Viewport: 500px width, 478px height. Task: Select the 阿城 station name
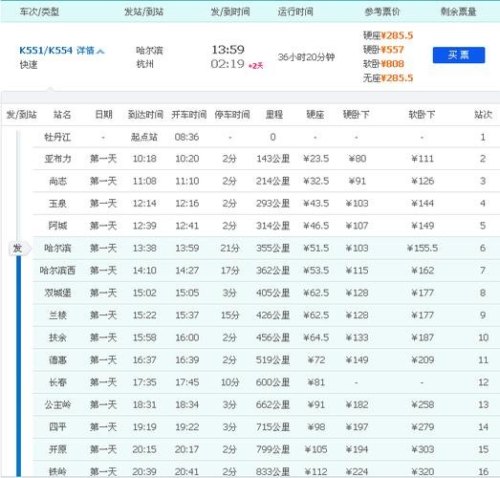[58, 226]
